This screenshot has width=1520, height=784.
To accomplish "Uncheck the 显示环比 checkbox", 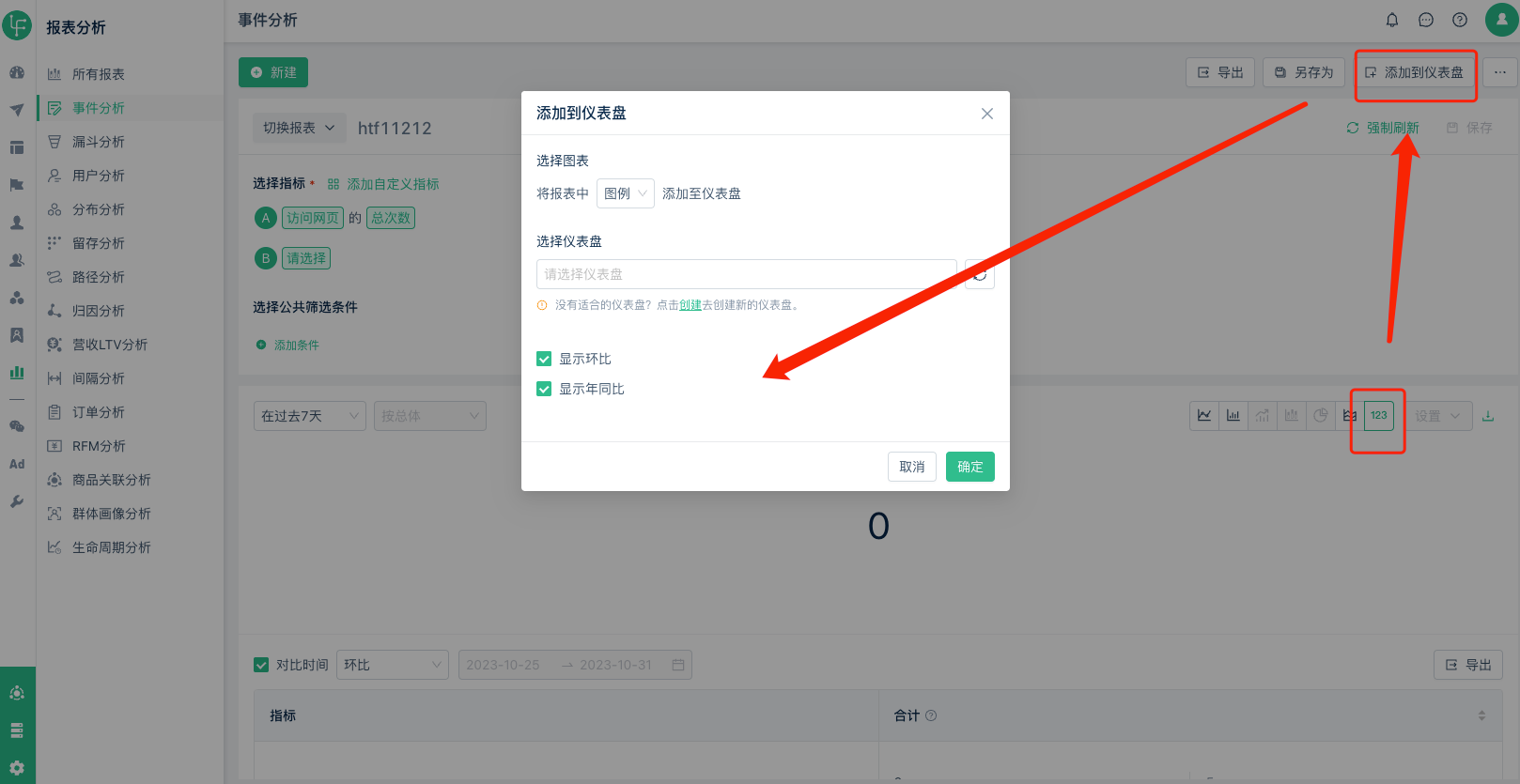I will (544, 359).
